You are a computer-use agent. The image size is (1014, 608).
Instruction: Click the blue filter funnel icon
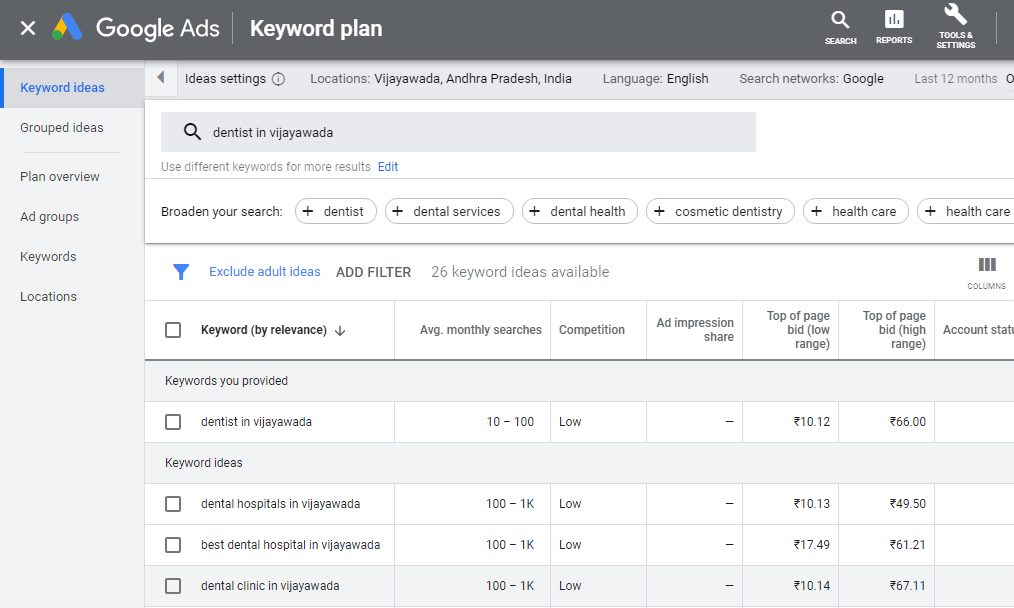pyautogui.click(x=181, y=272)
